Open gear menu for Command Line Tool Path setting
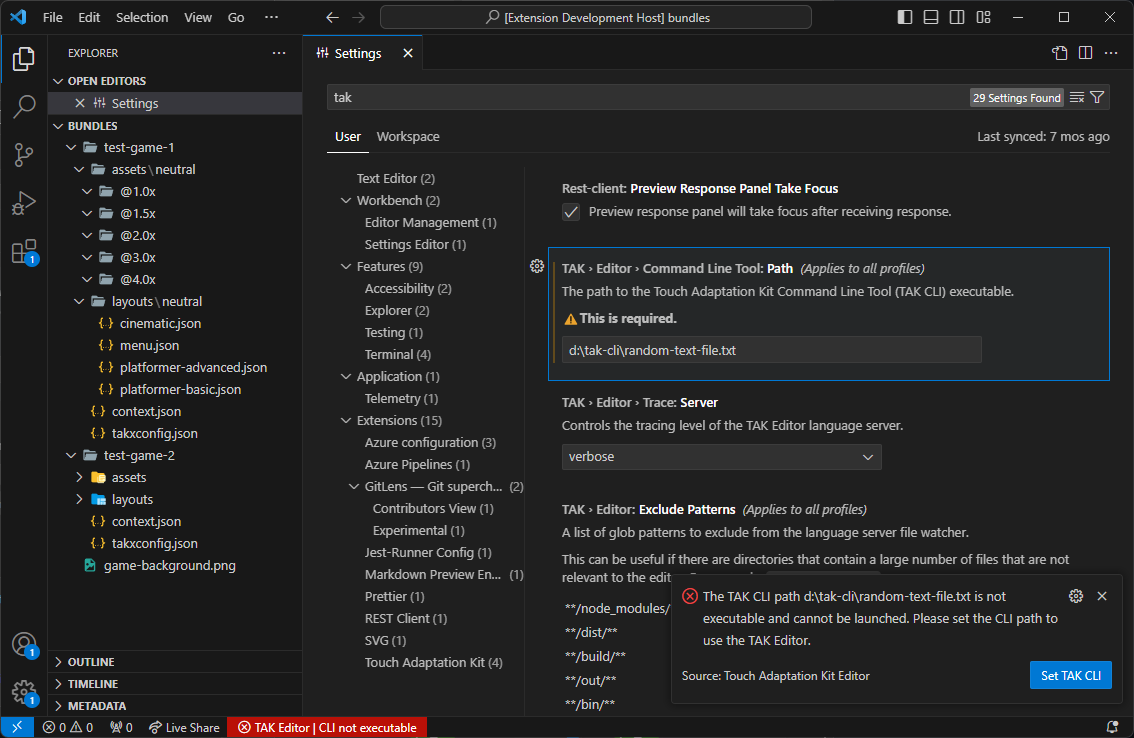Viewport: 1134px width, 738px height. pos(537,266)
